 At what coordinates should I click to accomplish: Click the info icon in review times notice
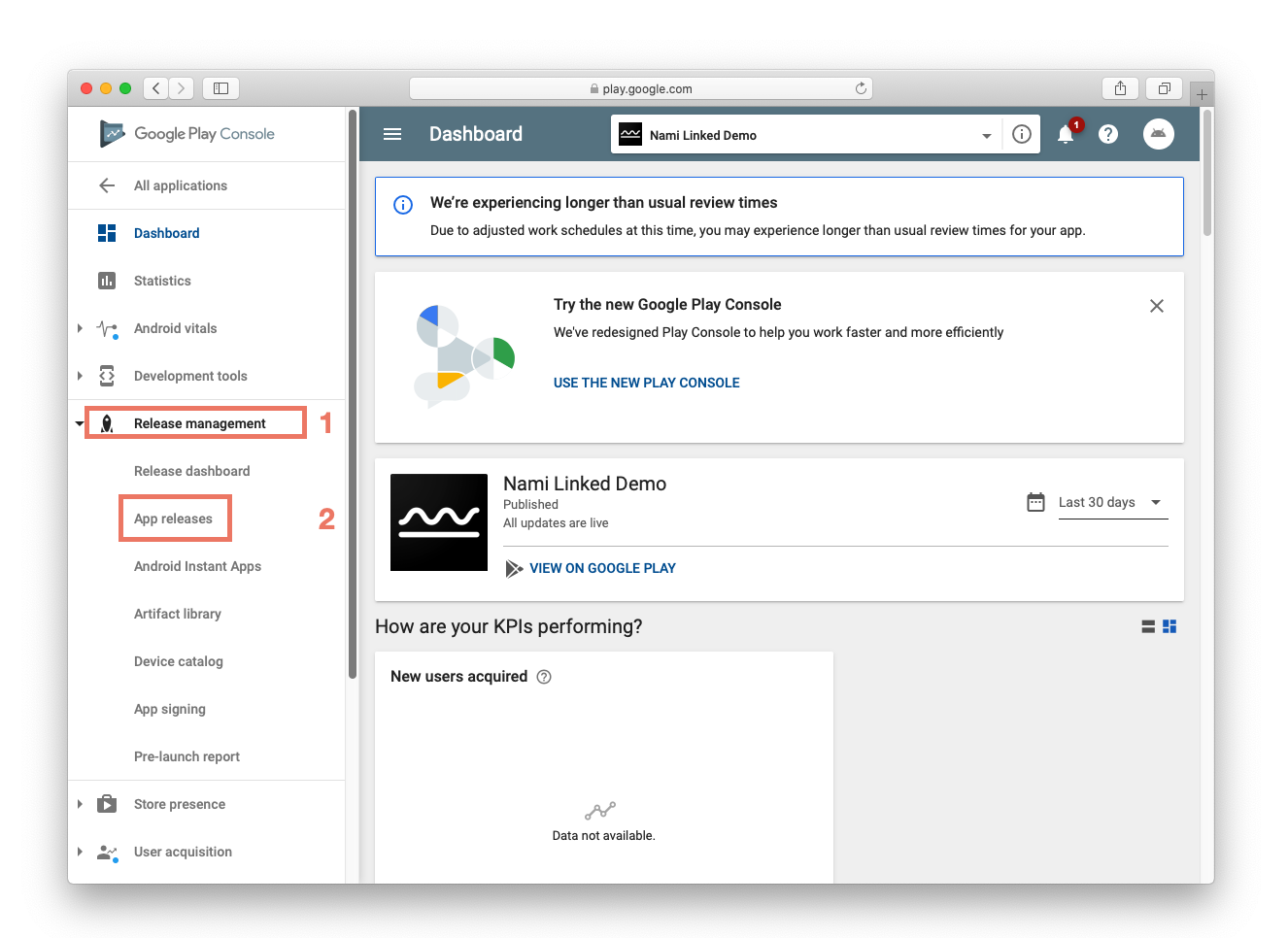[403, 205]
